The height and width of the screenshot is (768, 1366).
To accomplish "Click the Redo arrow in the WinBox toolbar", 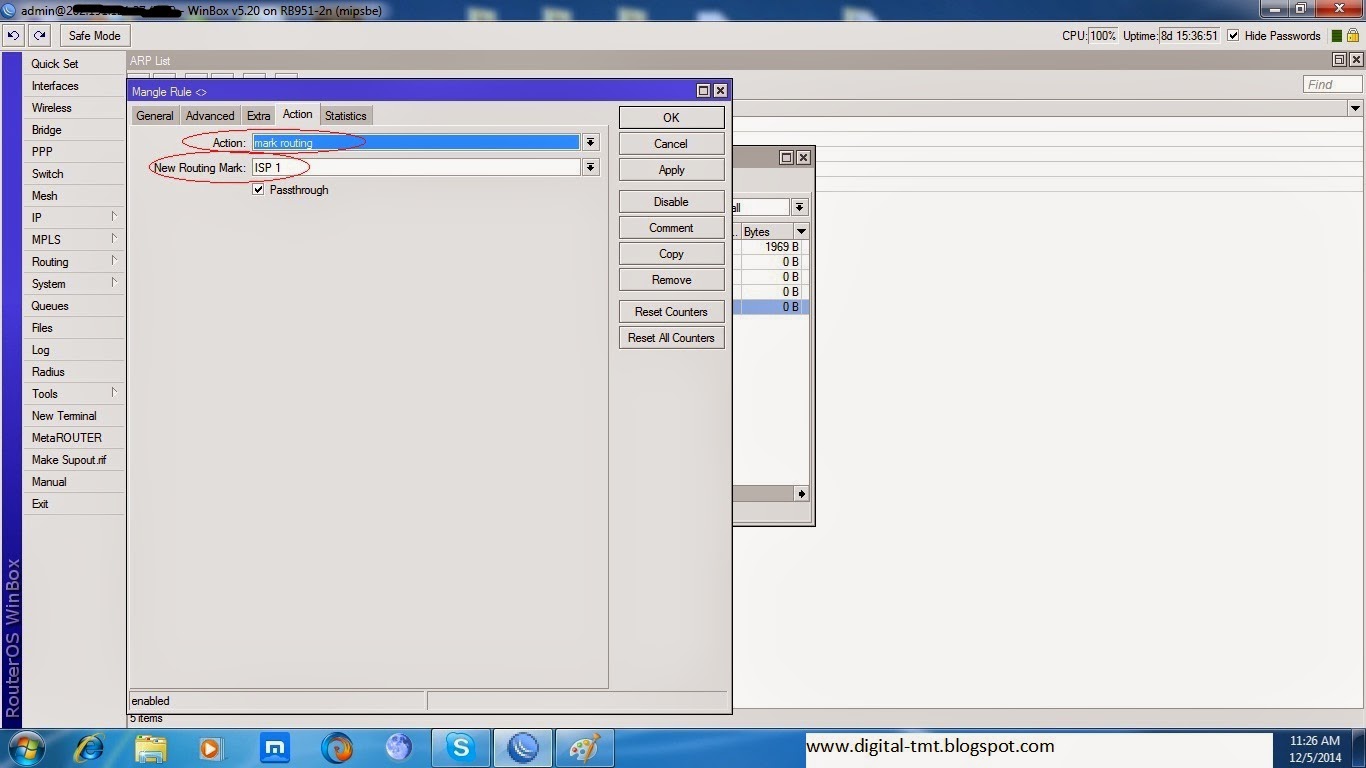I will coord(40,35).
